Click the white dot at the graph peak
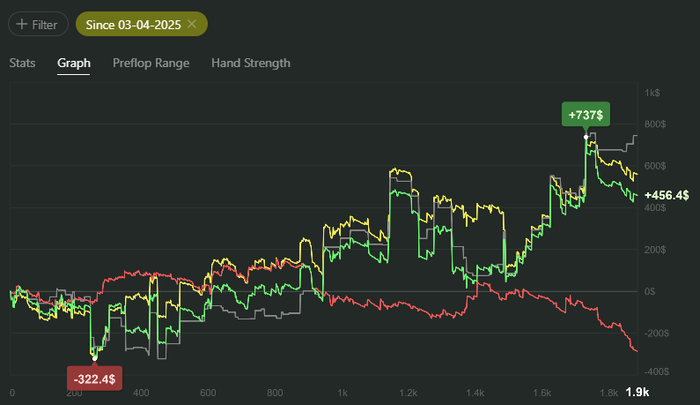Screen dimensions: 700x405 (x=586, y=136)
